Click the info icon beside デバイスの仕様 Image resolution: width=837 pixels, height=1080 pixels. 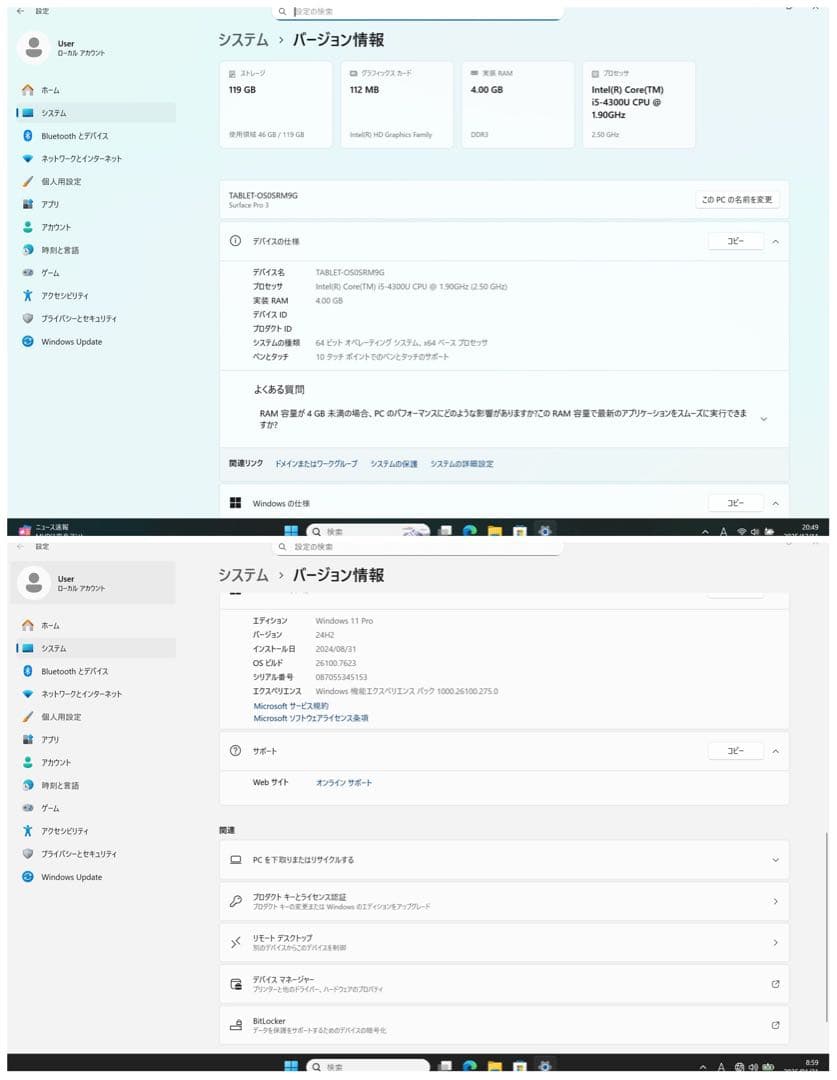(x=236, y=241)
